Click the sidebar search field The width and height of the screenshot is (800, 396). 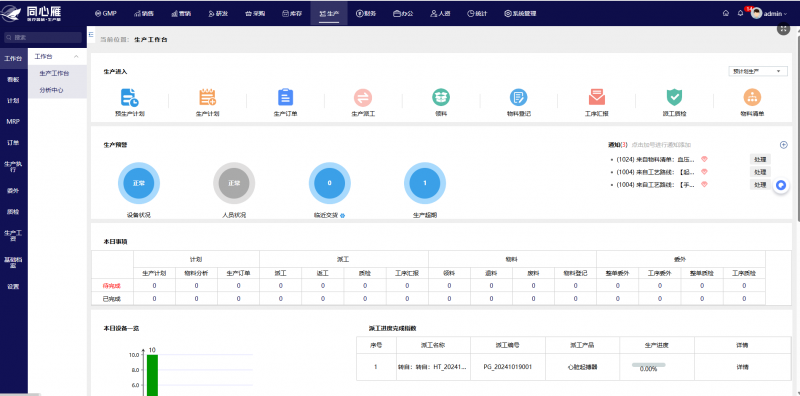point(43,37)
